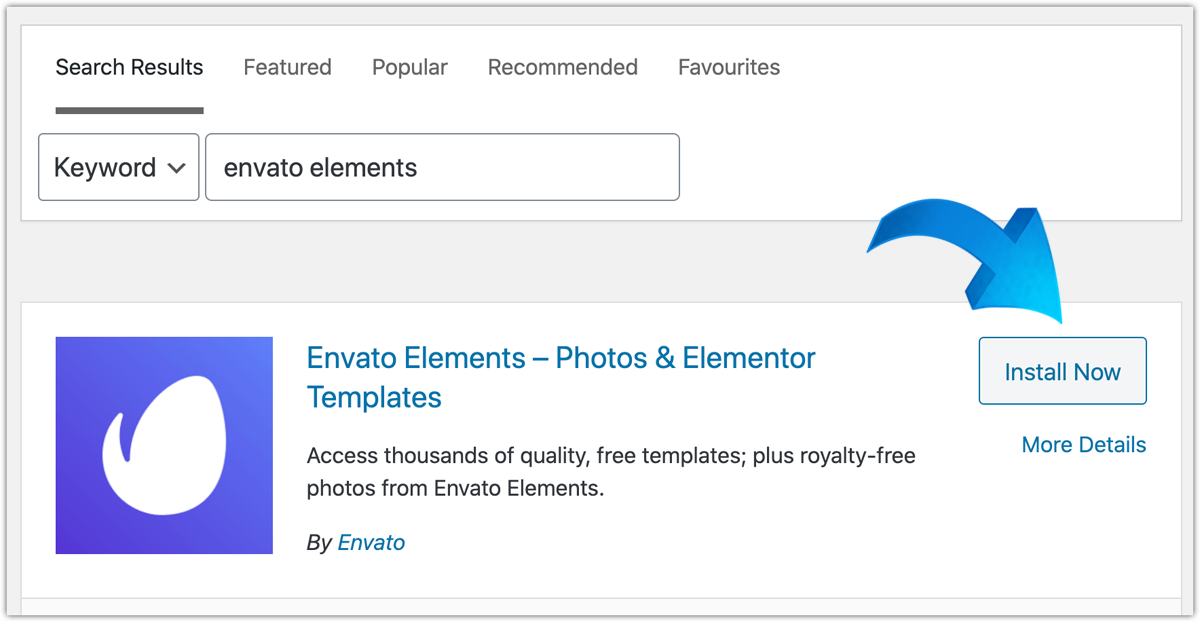Open the Envato author link
The width and height of the screenshot is (1200, 622).
coord(371,543)
